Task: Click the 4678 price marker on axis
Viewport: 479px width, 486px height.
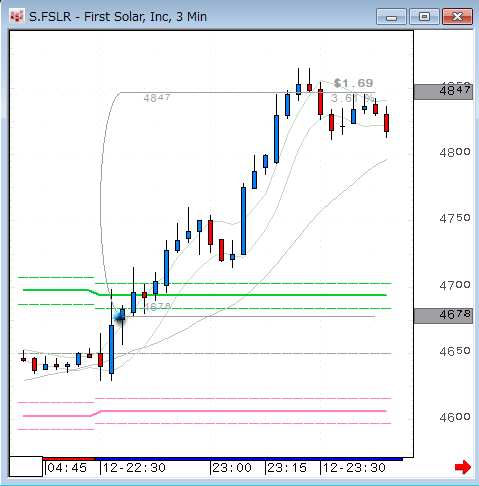Action: pos(443,316)
